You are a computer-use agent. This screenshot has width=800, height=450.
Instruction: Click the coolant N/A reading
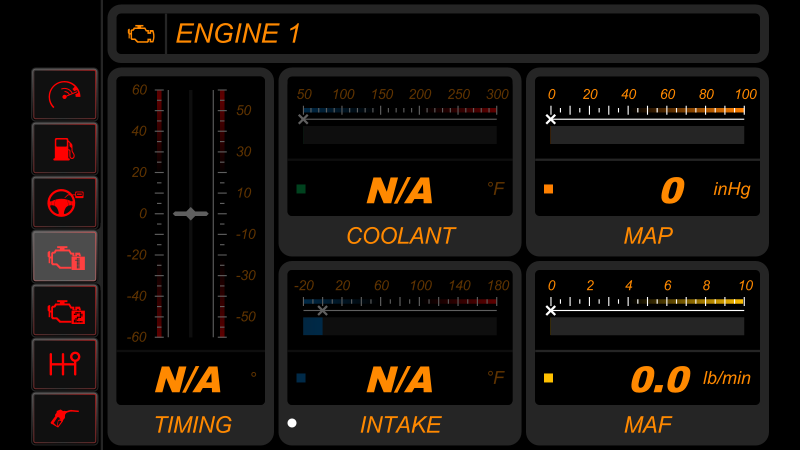(x=399, y=191)
